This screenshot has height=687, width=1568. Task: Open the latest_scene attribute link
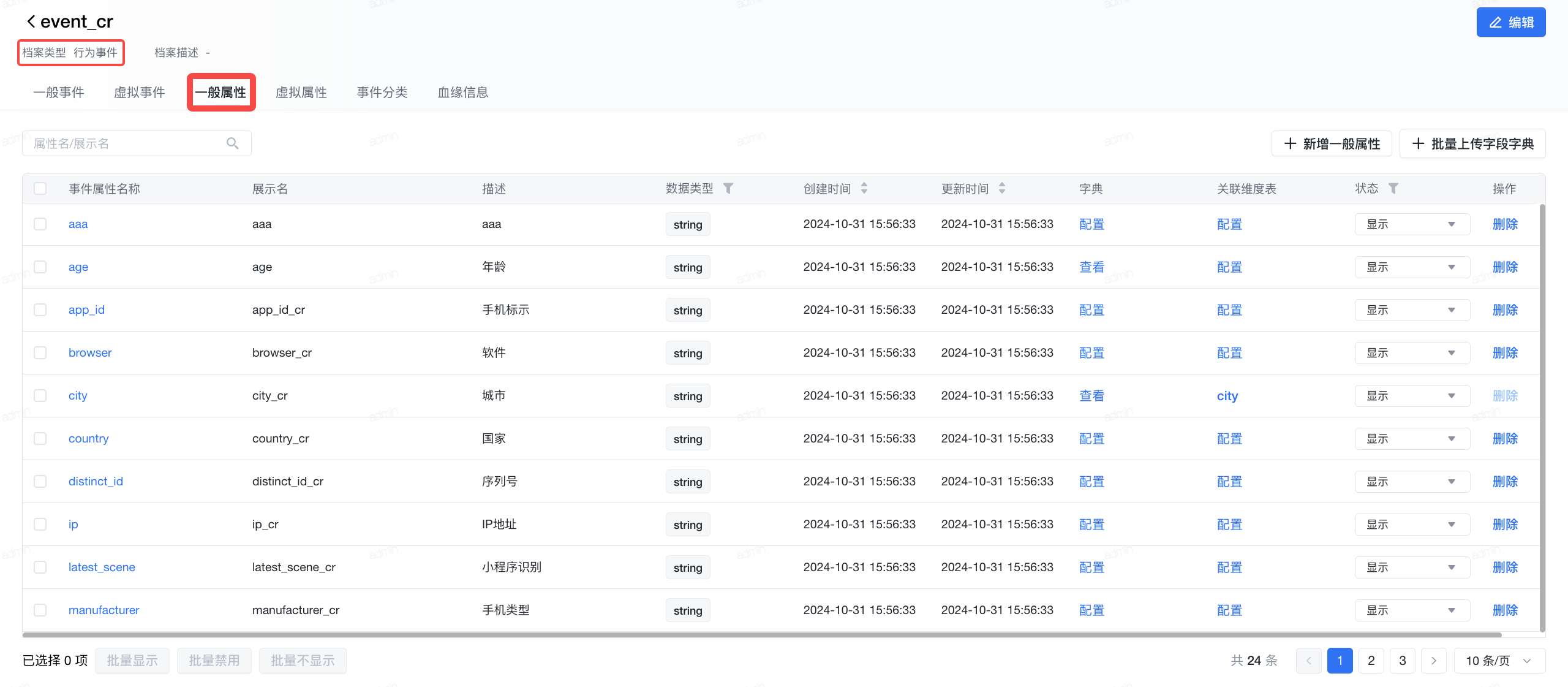point(102,567)
